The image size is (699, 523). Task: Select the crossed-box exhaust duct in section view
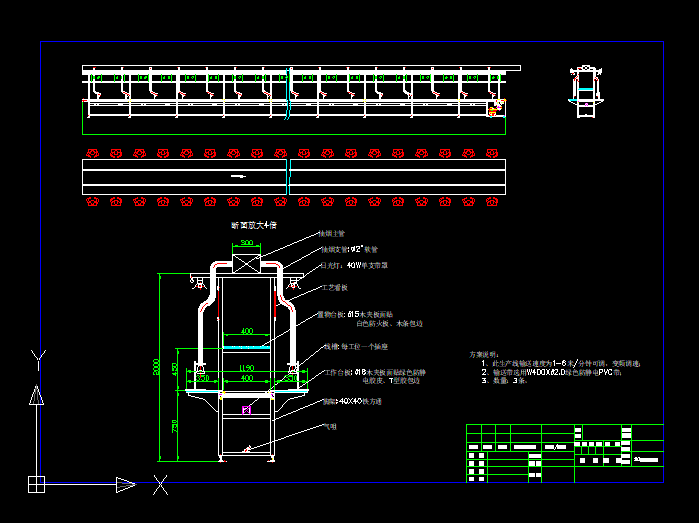coord(246,264)
